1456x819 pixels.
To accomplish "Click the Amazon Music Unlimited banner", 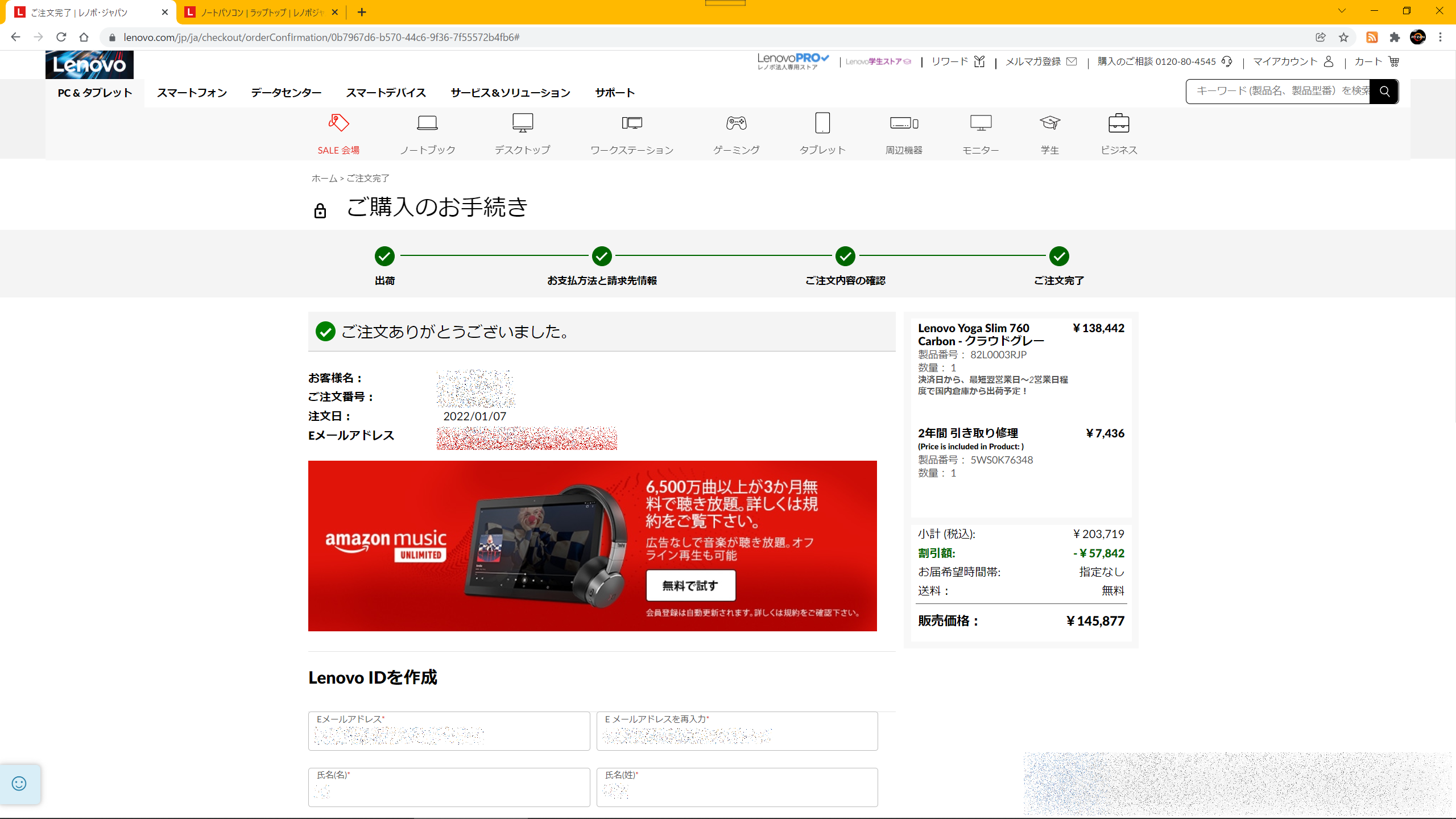I will pos(592,546).
